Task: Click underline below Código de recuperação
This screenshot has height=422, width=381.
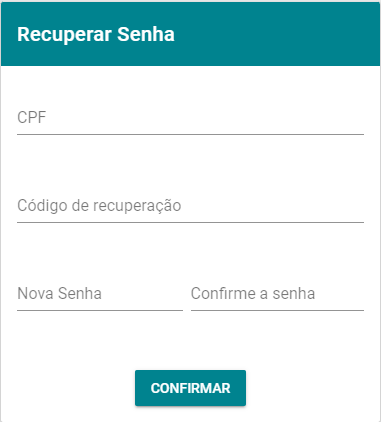Action: point(190,222)
